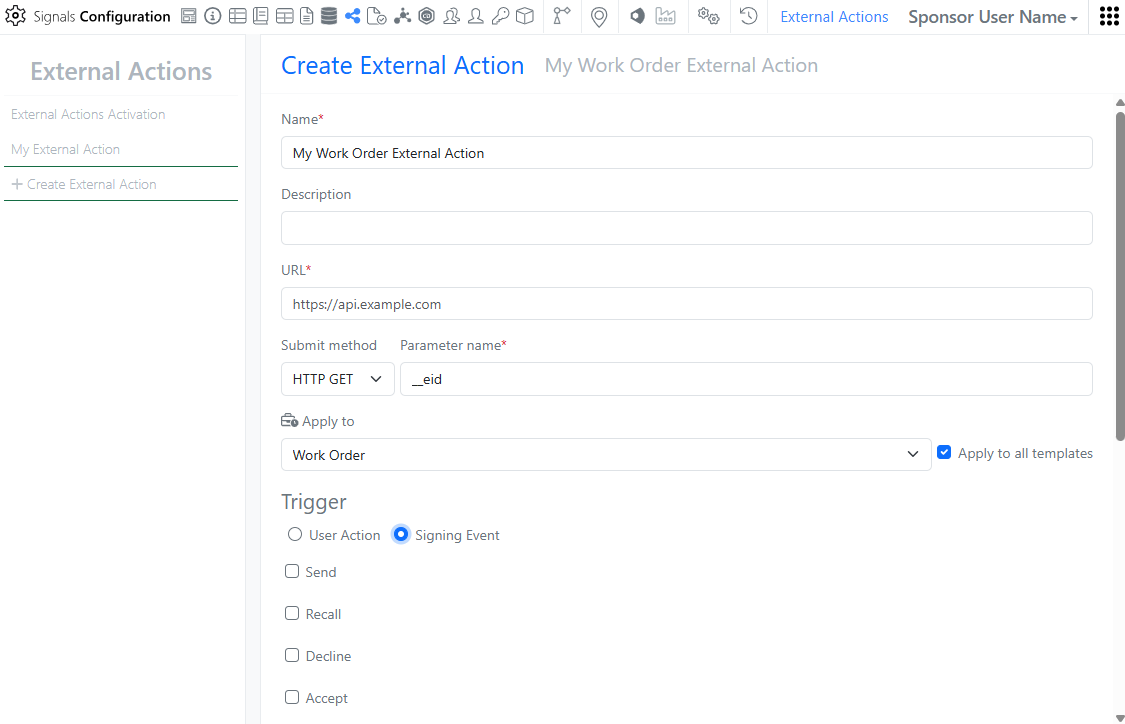Click the blue share icon
This screenshot has width=1125, height=724.
tap(352, 16)
